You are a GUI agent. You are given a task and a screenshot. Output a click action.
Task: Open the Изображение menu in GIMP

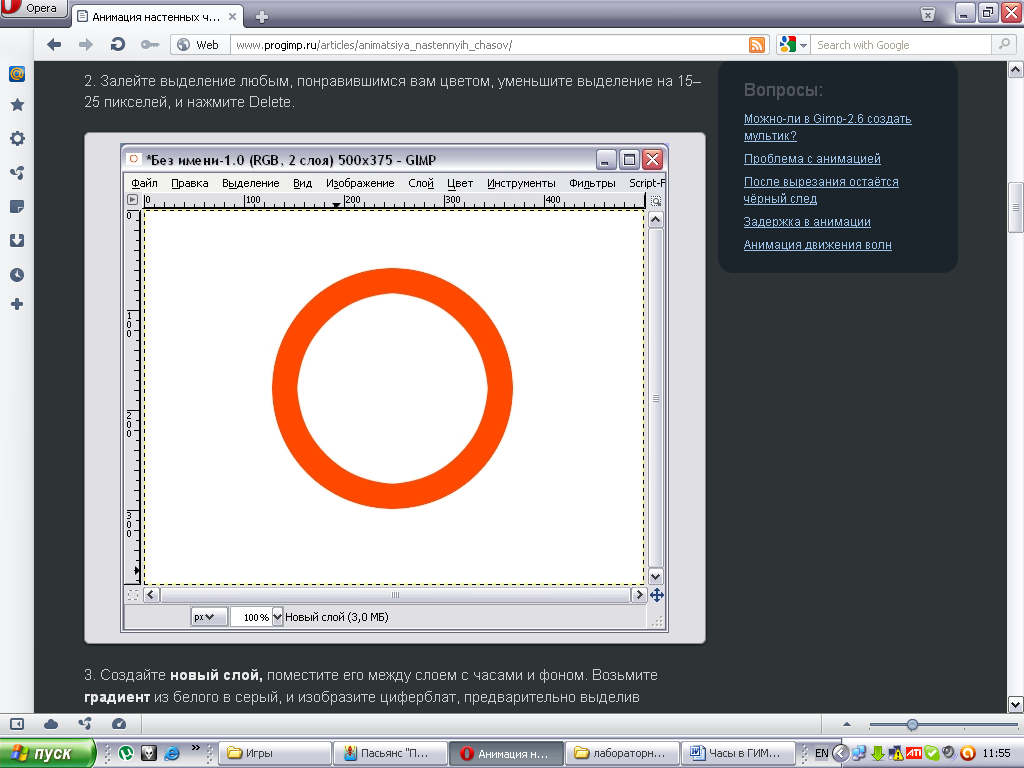point(360,183)
